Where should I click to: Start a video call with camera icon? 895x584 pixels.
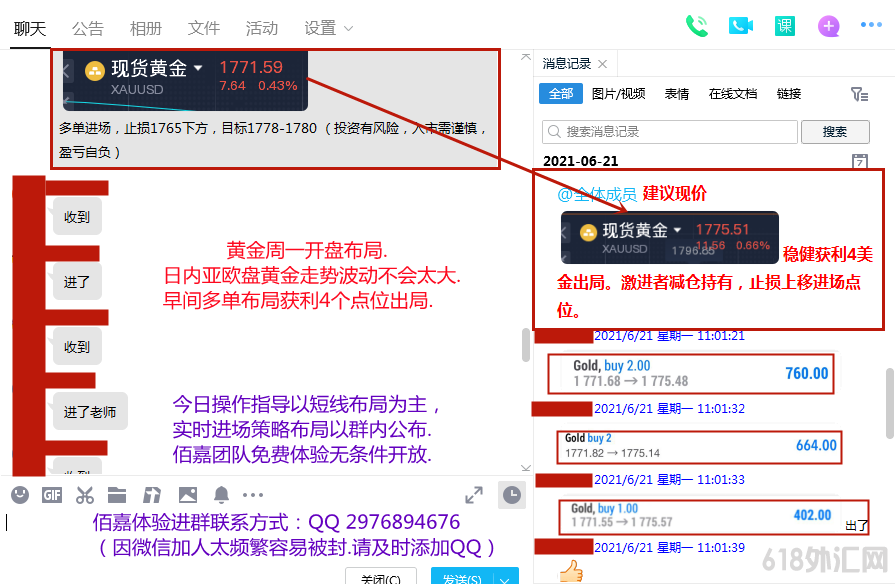point(741,26)
